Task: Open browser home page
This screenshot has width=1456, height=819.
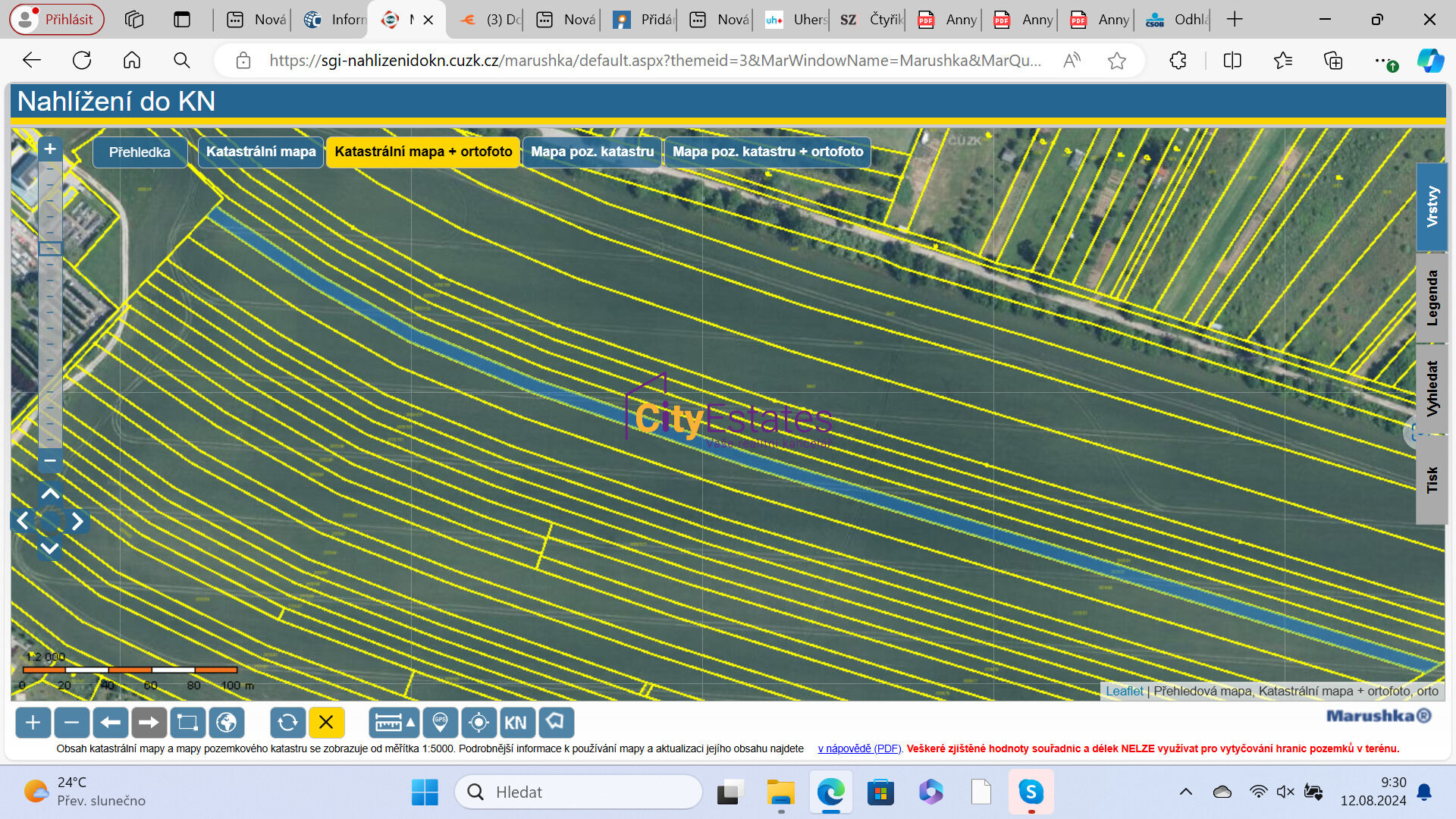Action: point(132,61)
